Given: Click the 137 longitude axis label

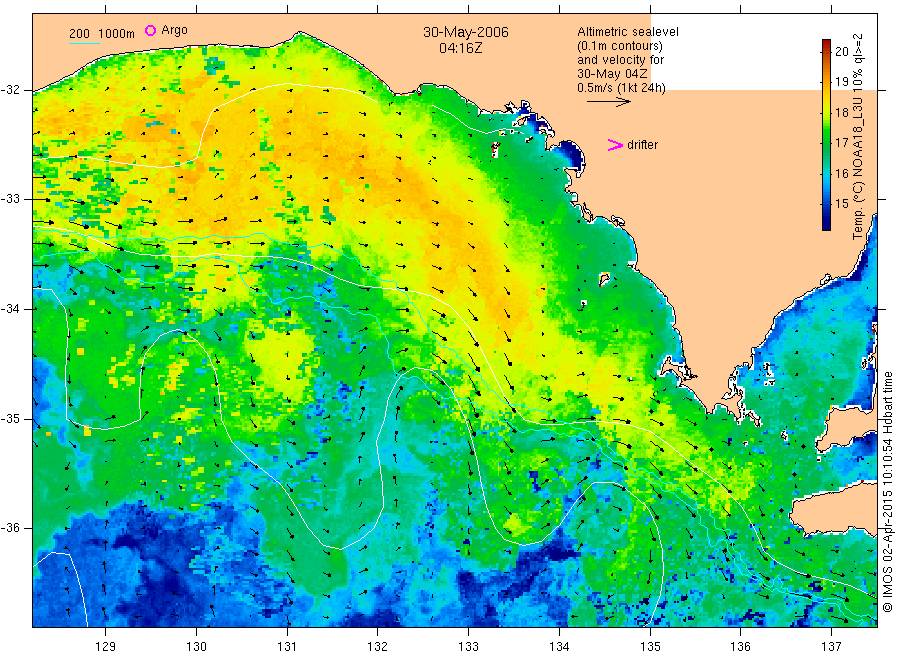Looking at the screenshot, I should pyautogui.click(x=831, y=647).
